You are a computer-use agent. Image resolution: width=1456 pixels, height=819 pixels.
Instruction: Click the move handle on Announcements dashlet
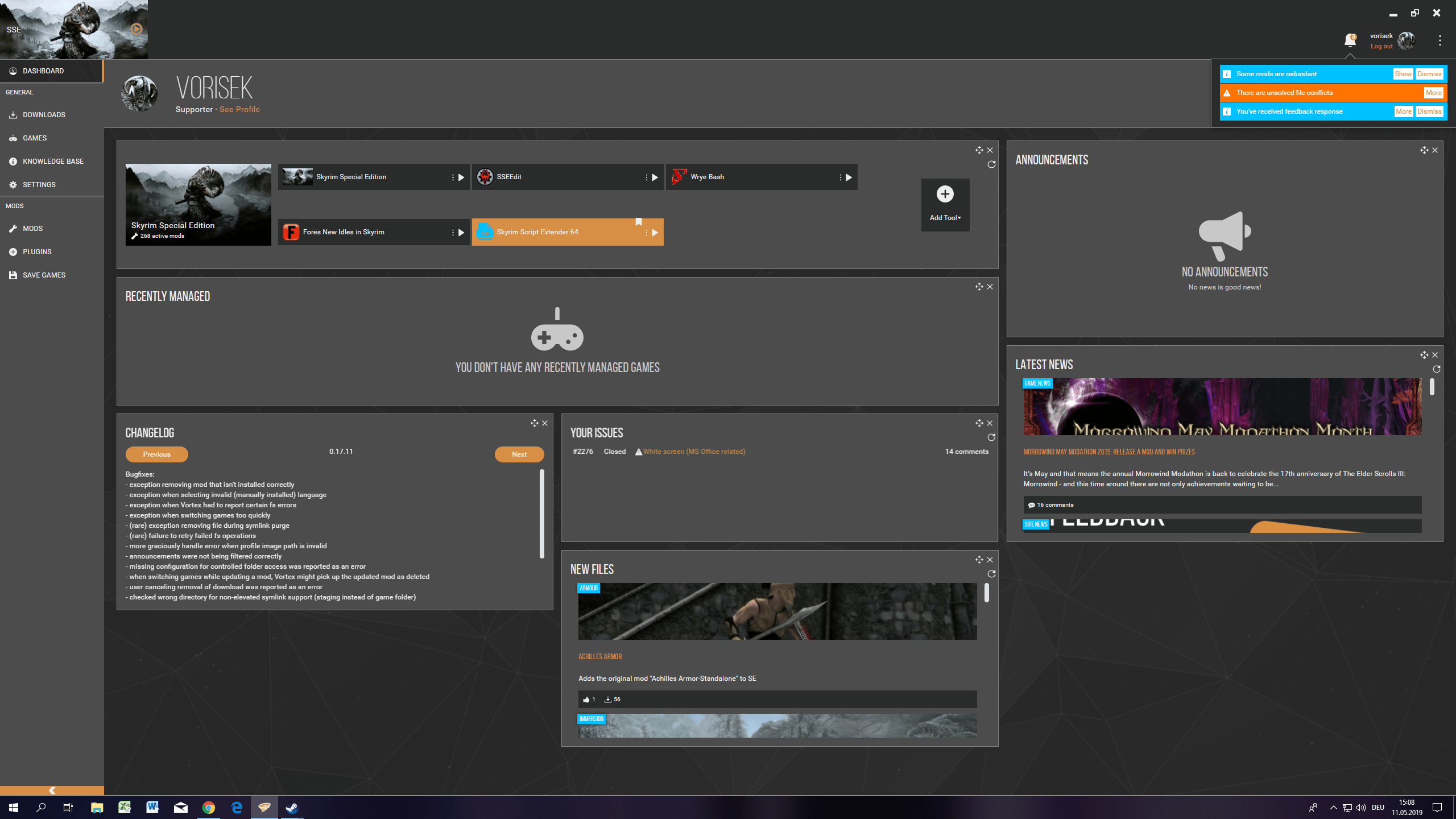[x=1424, y=150]
